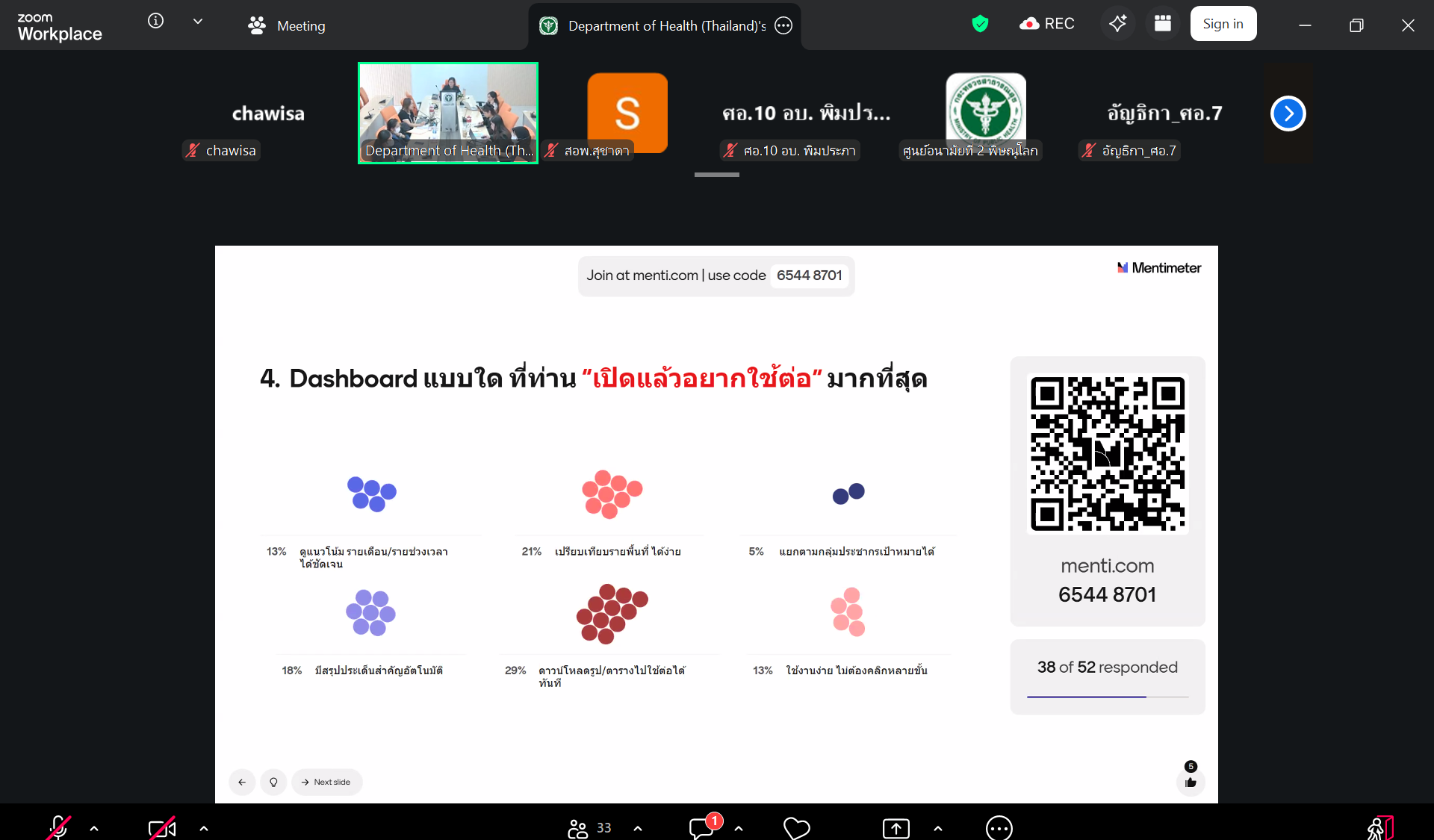Expand the video settings arrow
Image resolution: width=1434 pixels, height=840 pixels.
tap(204, 828)
